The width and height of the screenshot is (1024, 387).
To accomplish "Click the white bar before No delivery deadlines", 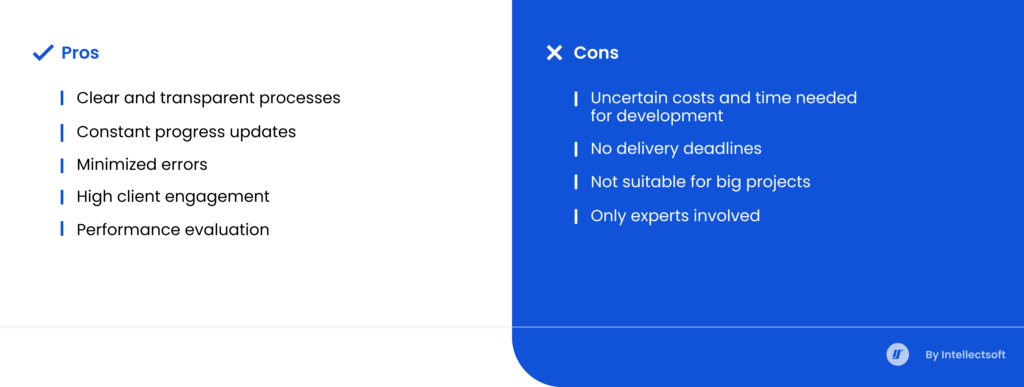I will click(576, 149).
